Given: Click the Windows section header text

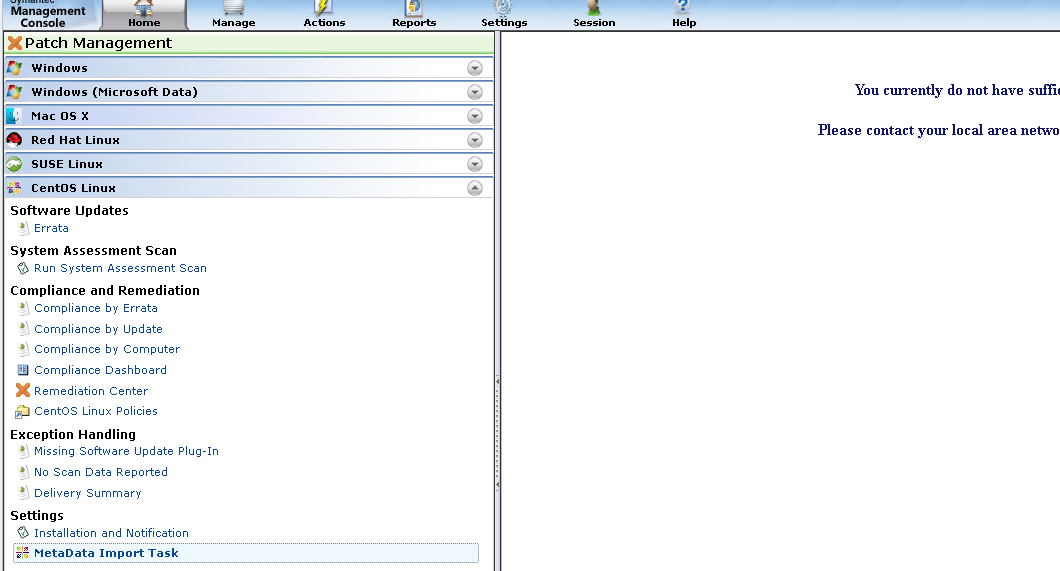Looking at the screenshot, I should (x=59, y=68).
